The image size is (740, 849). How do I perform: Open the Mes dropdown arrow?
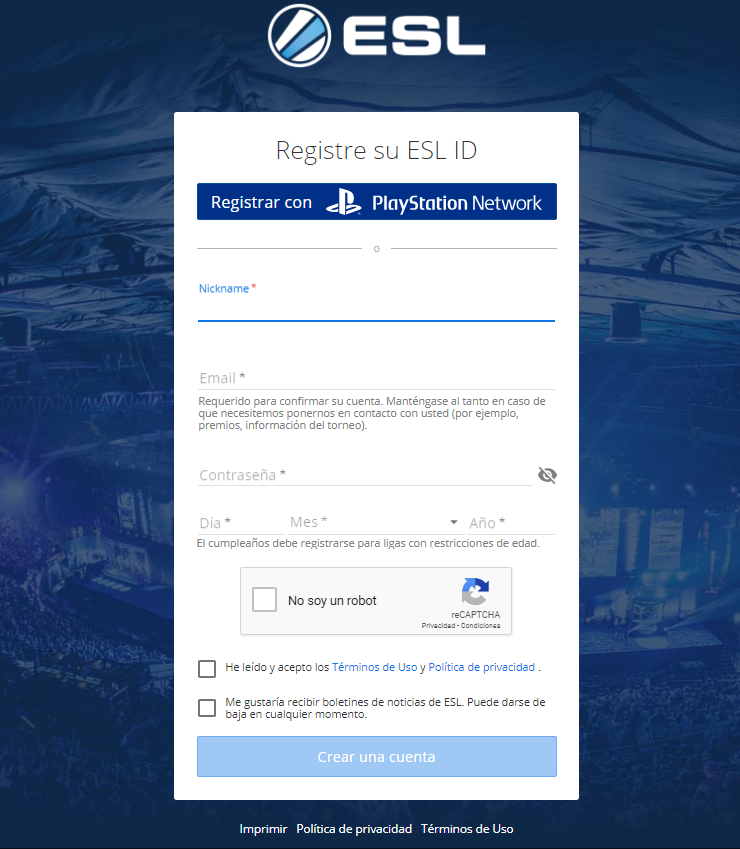pos(454,522)
